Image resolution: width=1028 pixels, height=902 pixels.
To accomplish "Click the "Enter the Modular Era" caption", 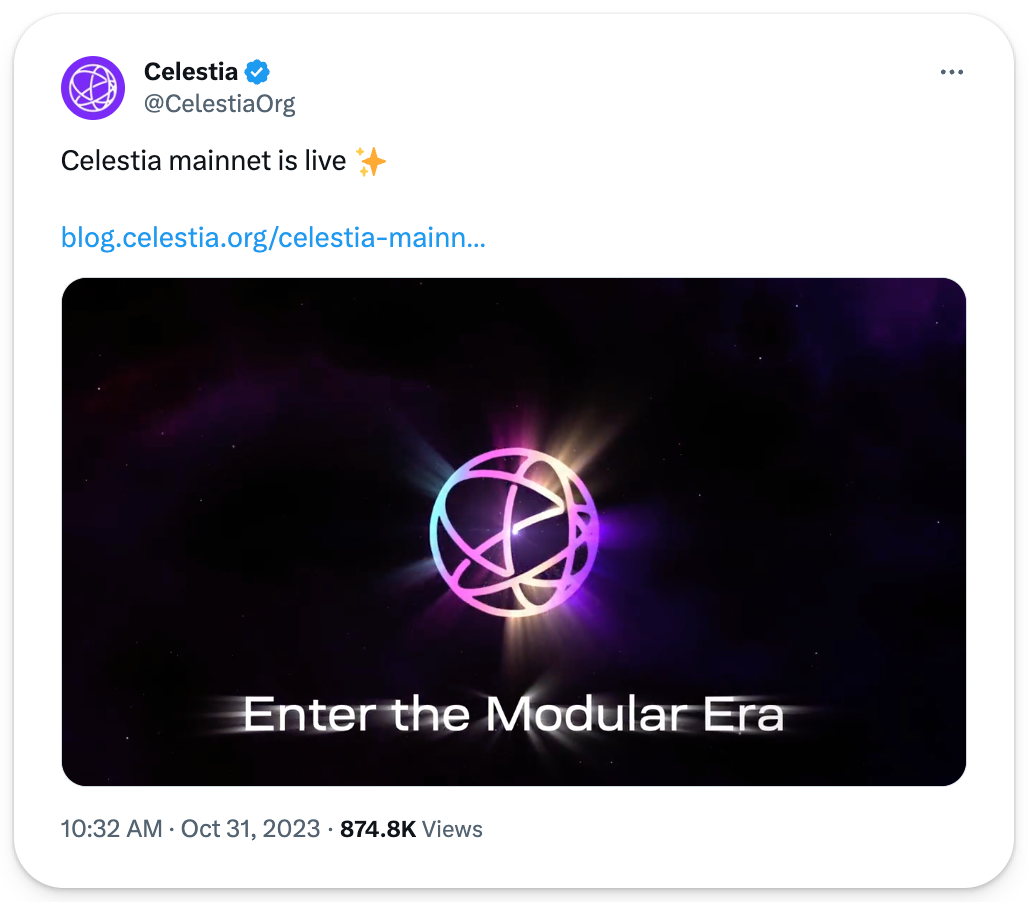I will (x=513, y=715).
